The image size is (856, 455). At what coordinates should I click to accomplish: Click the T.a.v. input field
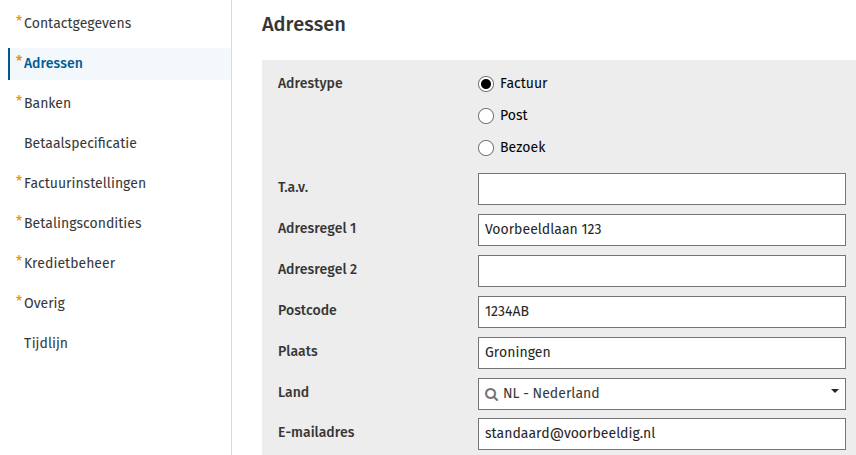coord(662,189)
